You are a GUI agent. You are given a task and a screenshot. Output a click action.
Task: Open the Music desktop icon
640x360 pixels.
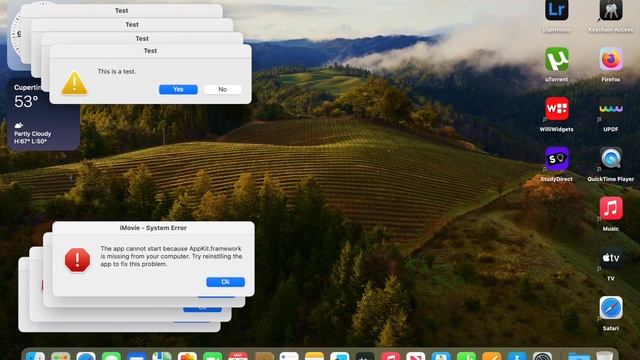click(611, 209)
